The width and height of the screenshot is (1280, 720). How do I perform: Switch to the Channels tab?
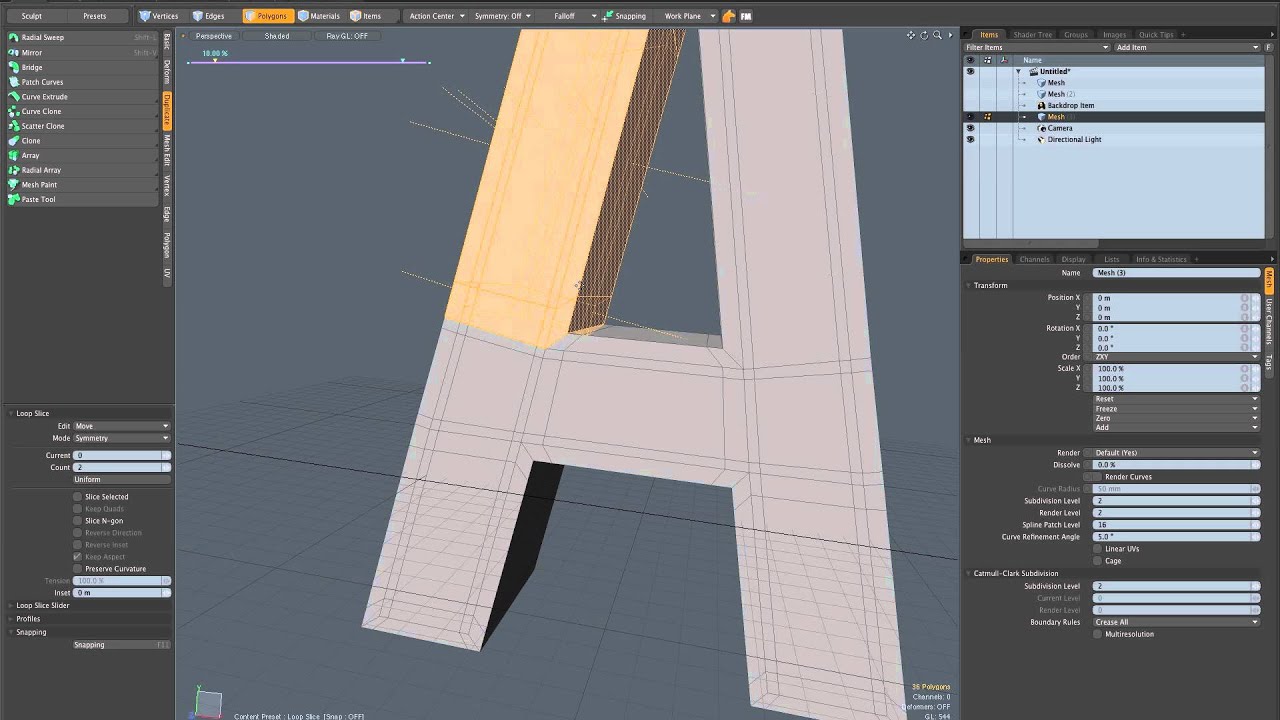1034,259
